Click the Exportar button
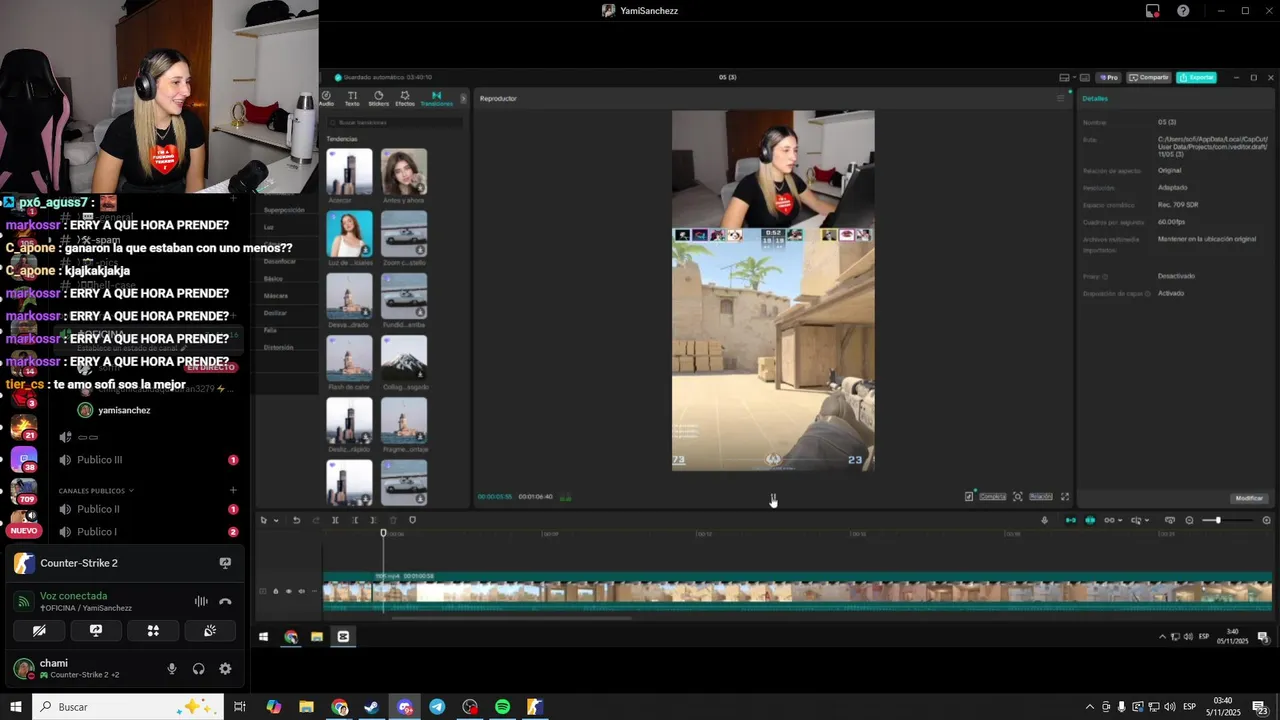 click(x=1197, y=77)
